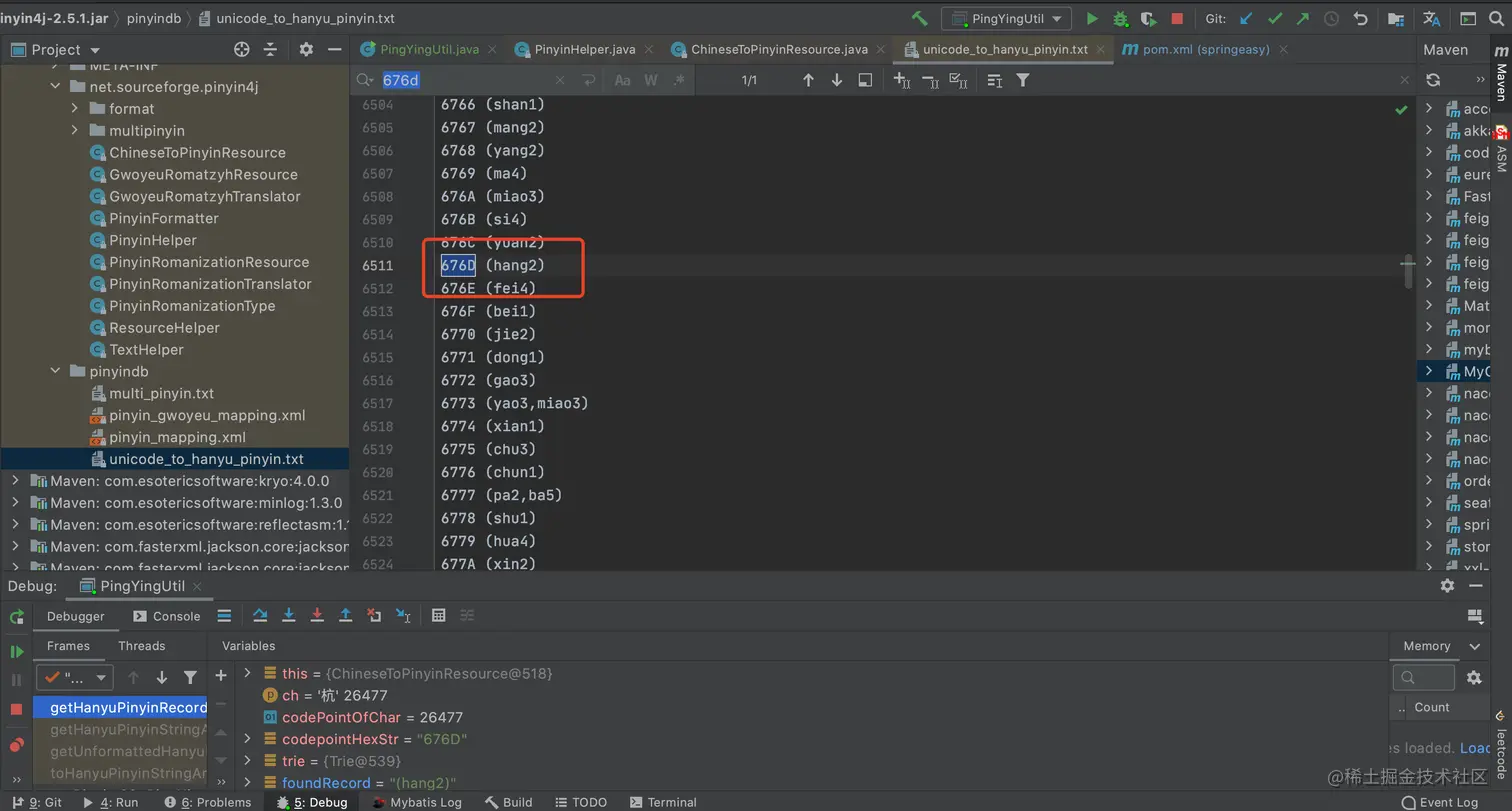
Task: Open the PingYingUtil run configuration dropdown
Action: point(1006,19)
